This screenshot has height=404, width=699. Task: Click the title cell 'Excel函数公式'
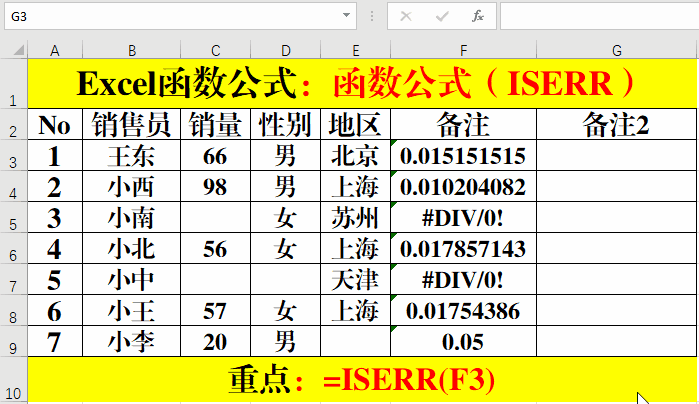tap(362, 84)
